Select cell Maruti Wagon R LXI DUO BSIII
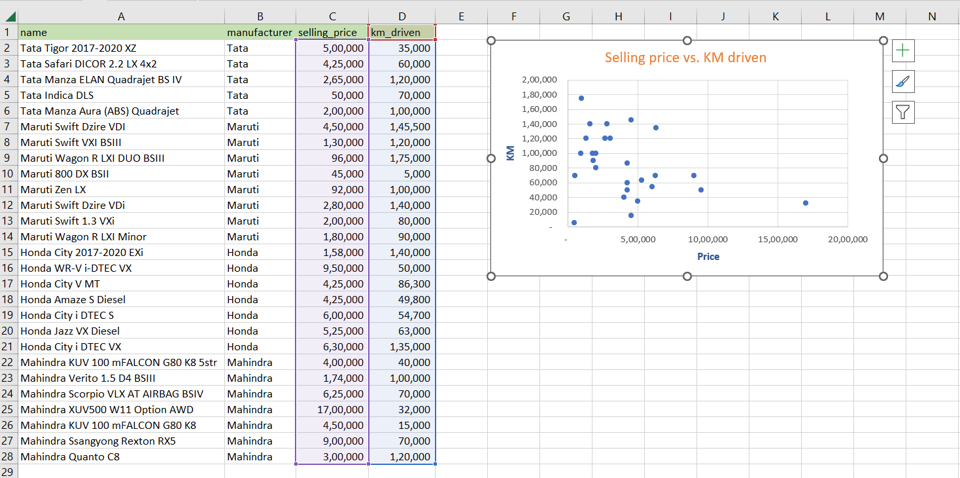 [121, 158]
